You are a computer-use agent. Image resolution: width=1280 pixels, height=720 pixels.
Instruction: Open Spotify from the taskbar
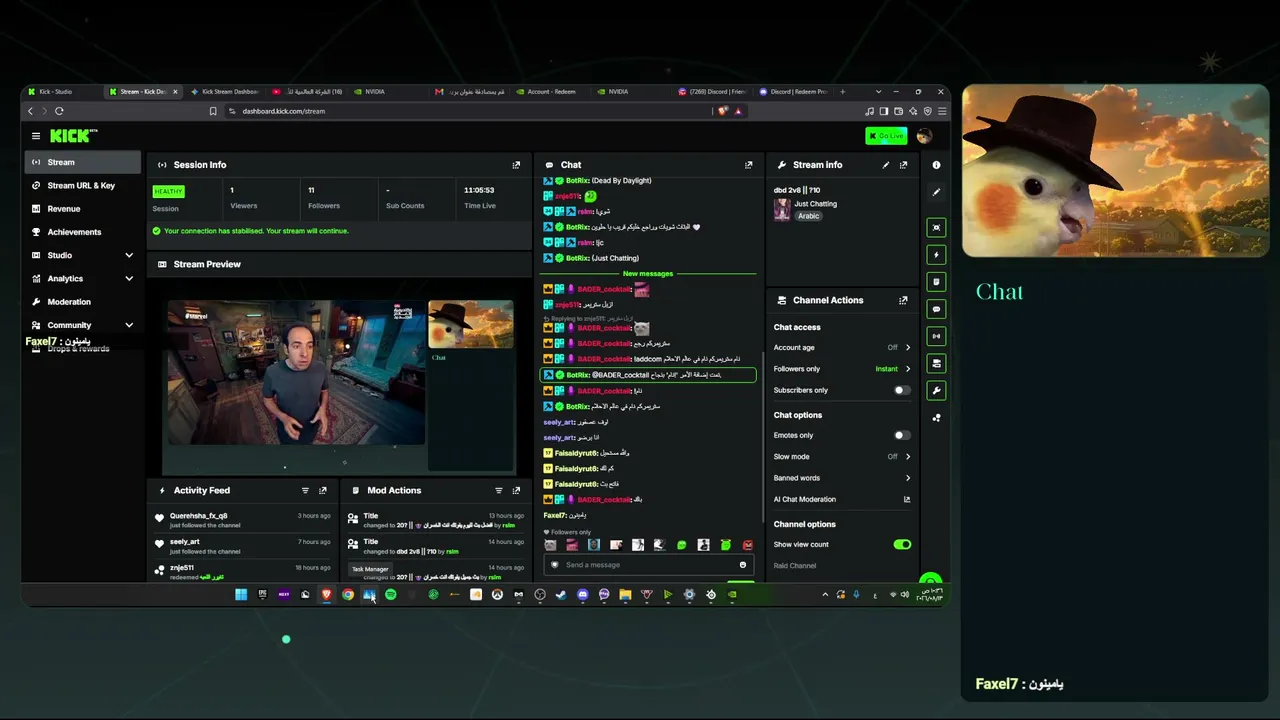(x=390, y=595)
